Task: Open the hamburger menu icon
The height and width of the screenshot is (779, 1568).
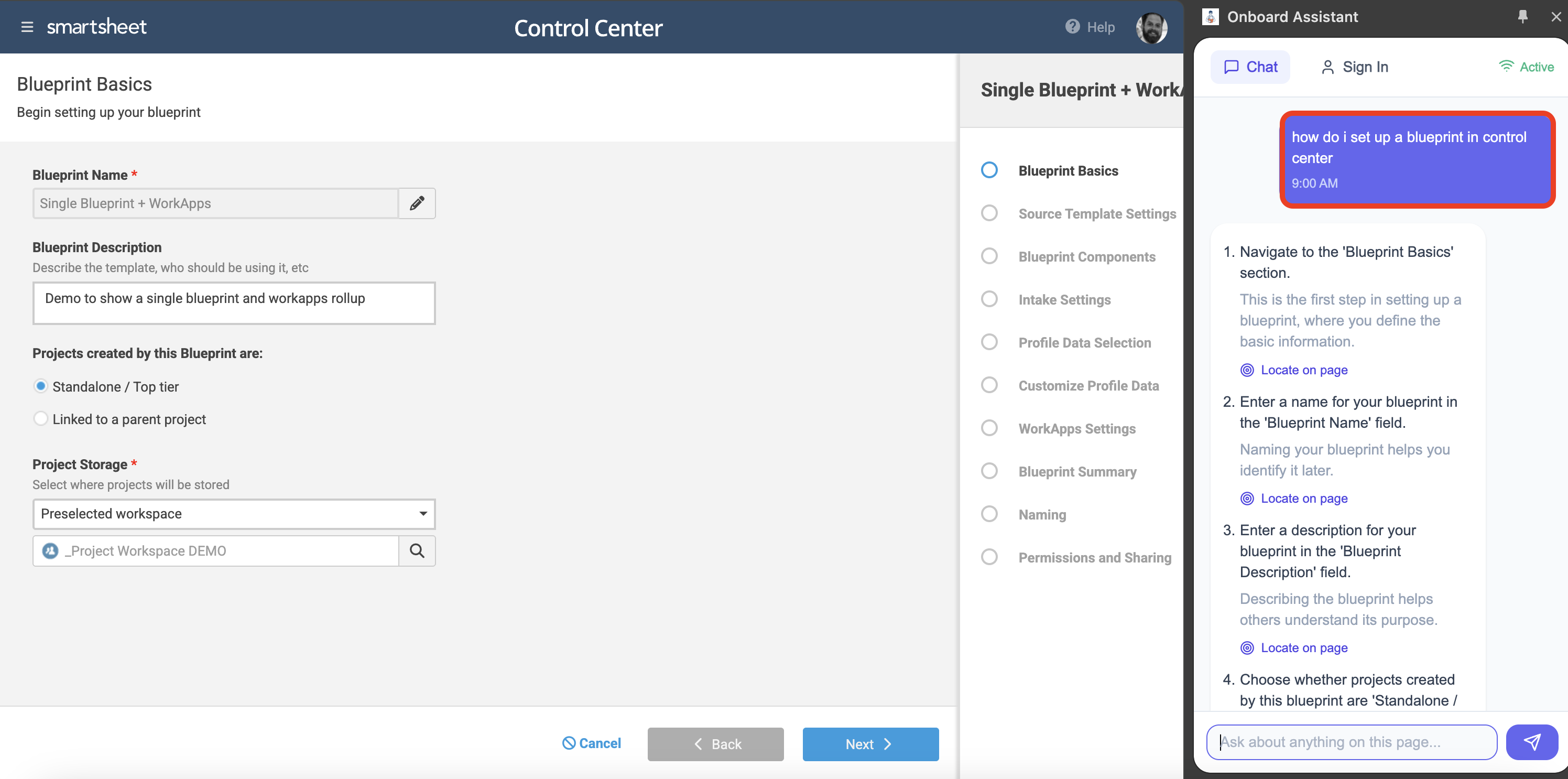Action: coord(27,27)
